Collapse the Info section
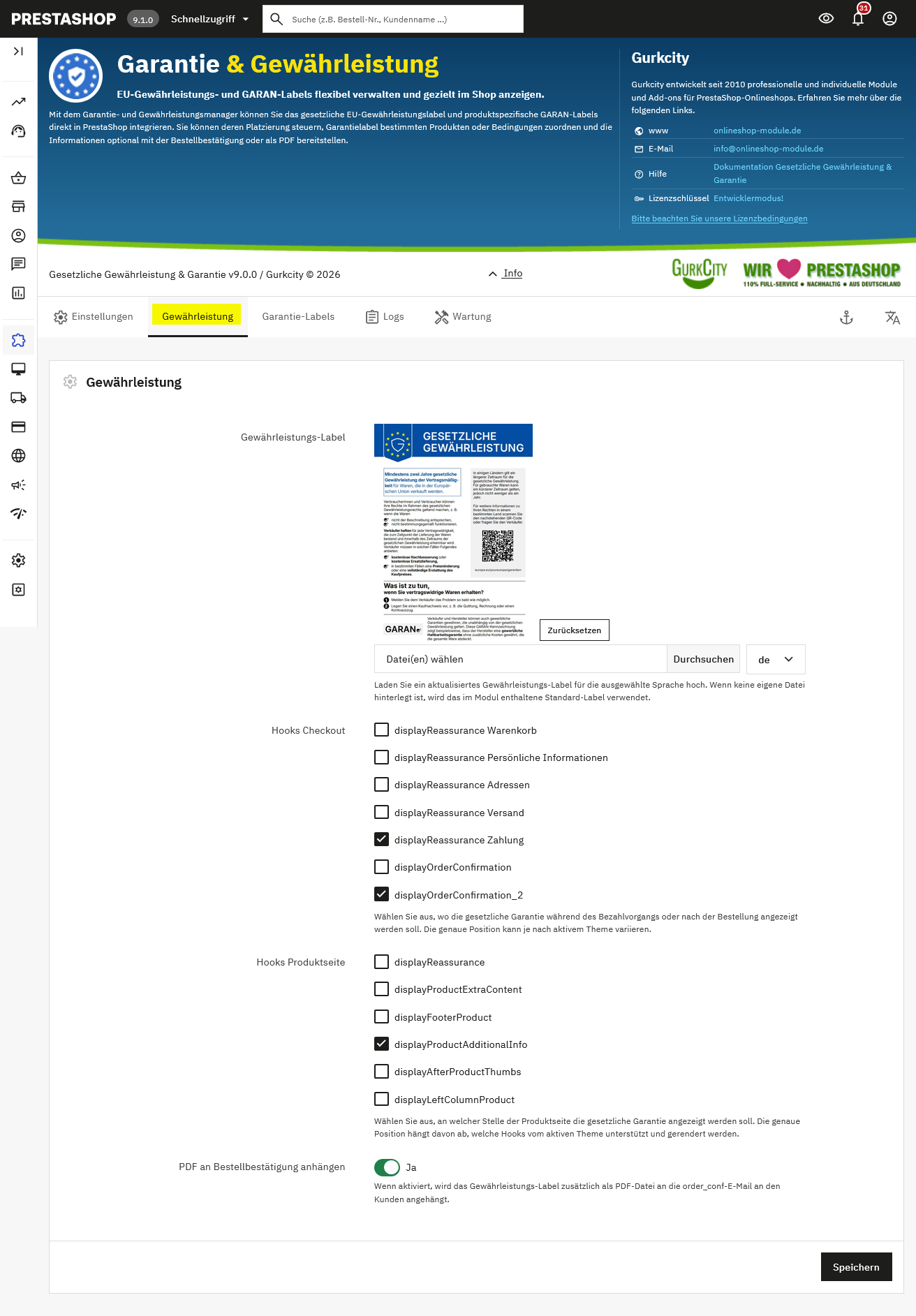This screenshot has height=1316, width=916. pos(505,274)
